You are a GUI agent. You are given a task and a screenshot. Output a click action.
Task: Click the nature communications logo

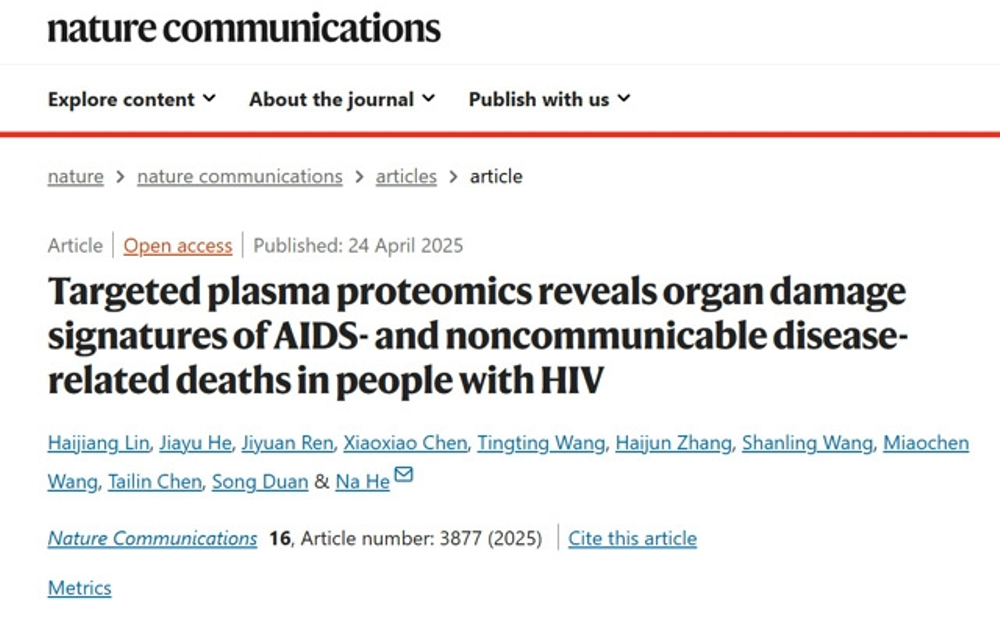pos(244,29)
